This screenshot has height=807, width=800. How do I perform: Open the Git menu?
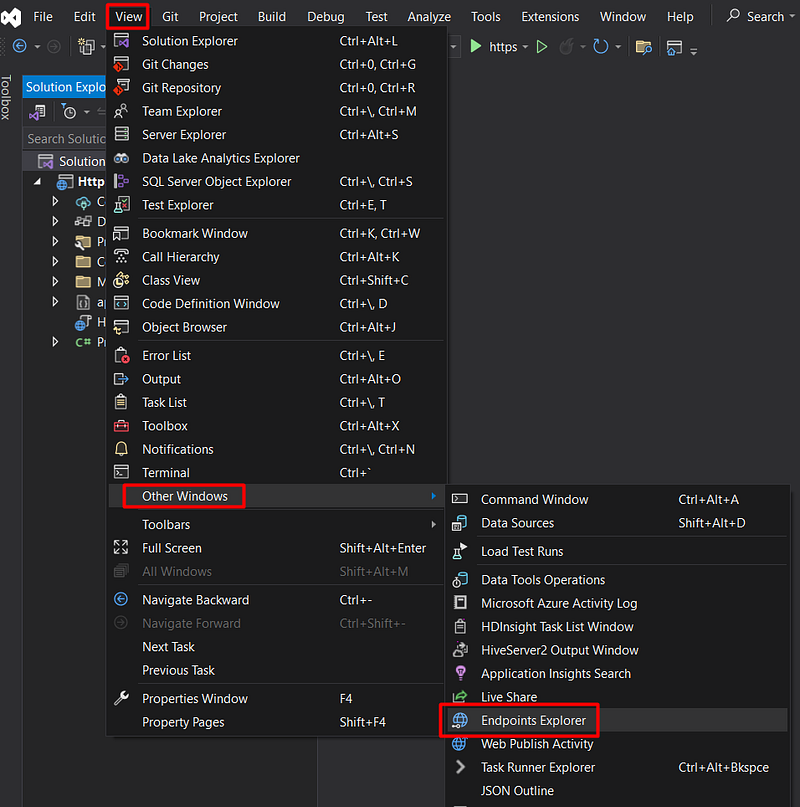point(170,16)
